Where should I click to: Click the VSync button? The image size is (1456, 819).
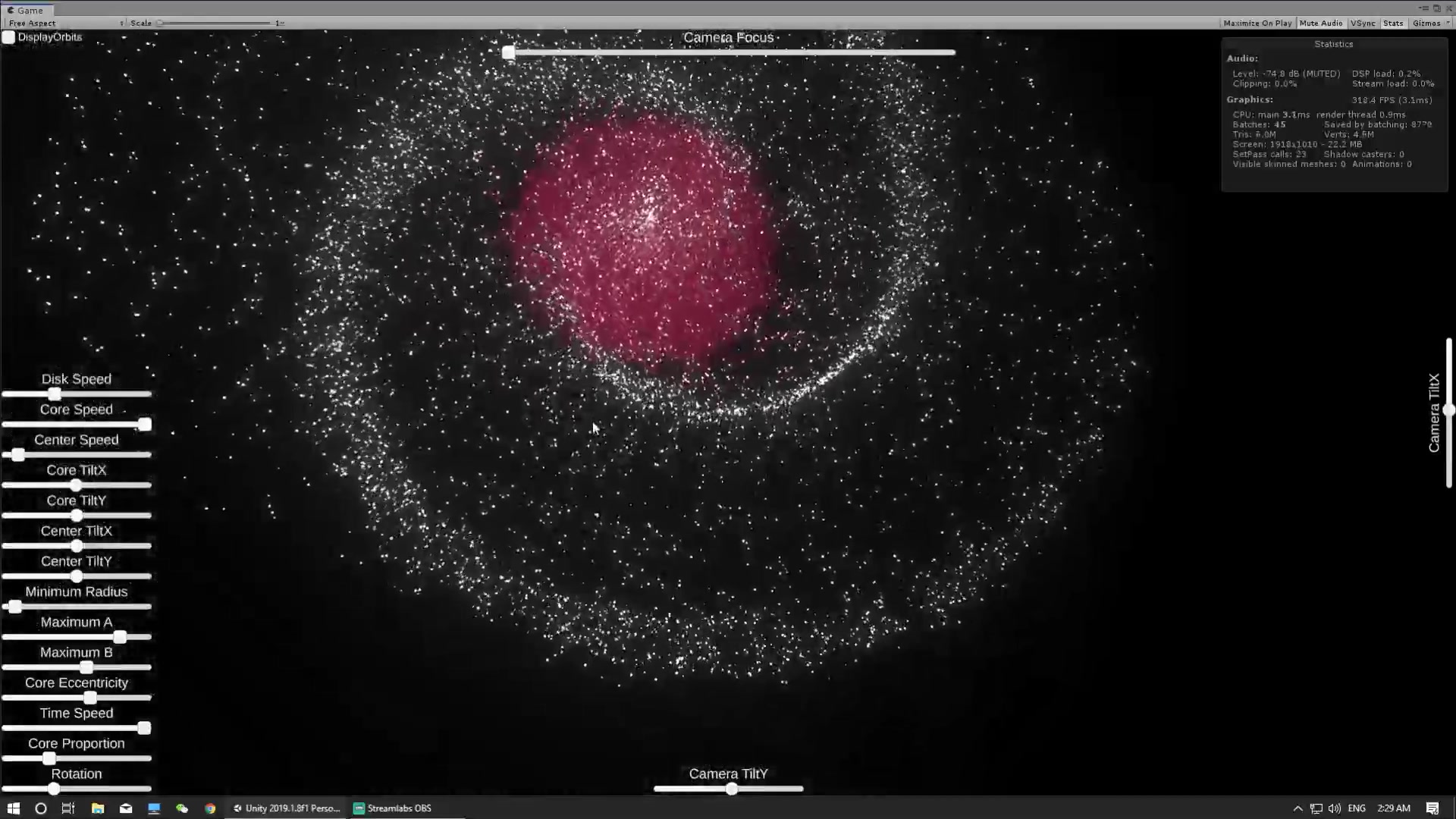click(x=1363, y=24)
